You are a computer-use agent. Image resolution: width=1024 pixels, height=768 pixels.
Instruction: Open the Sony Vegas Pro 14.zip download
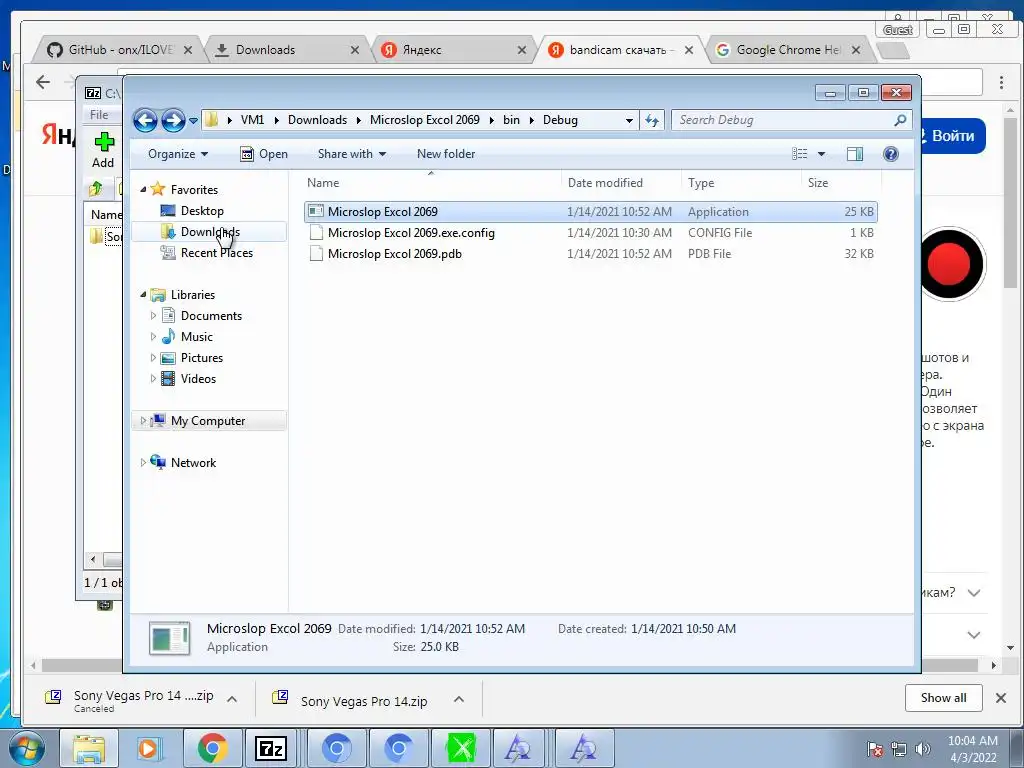tap(364, 701)
